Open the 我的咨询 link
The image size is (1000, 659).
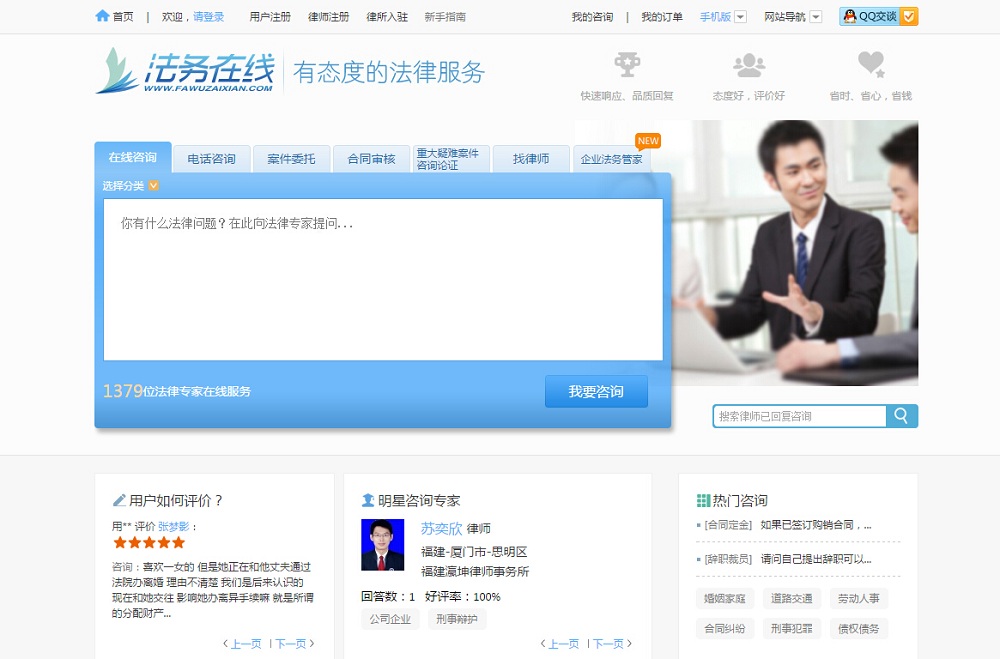tap(592, 17)
